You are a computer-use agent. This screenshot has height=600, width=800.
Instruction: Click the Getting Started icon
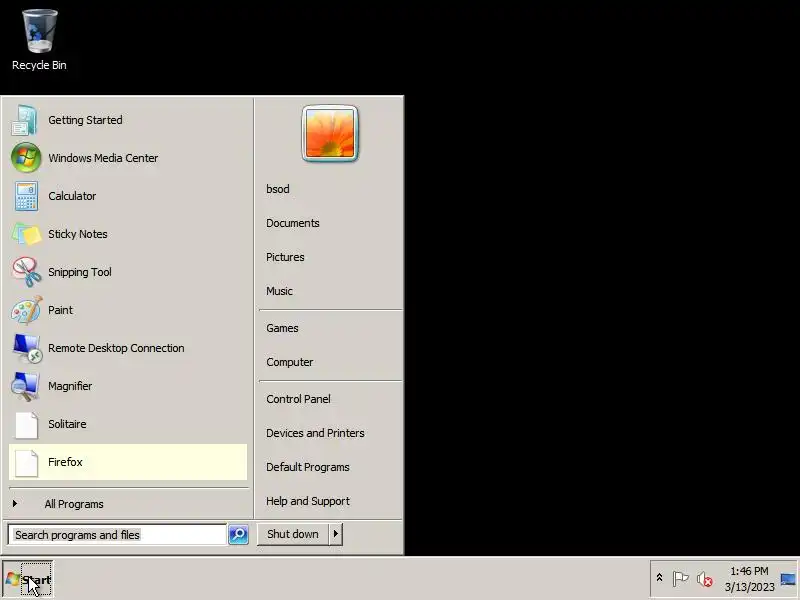tap(25, 120)
